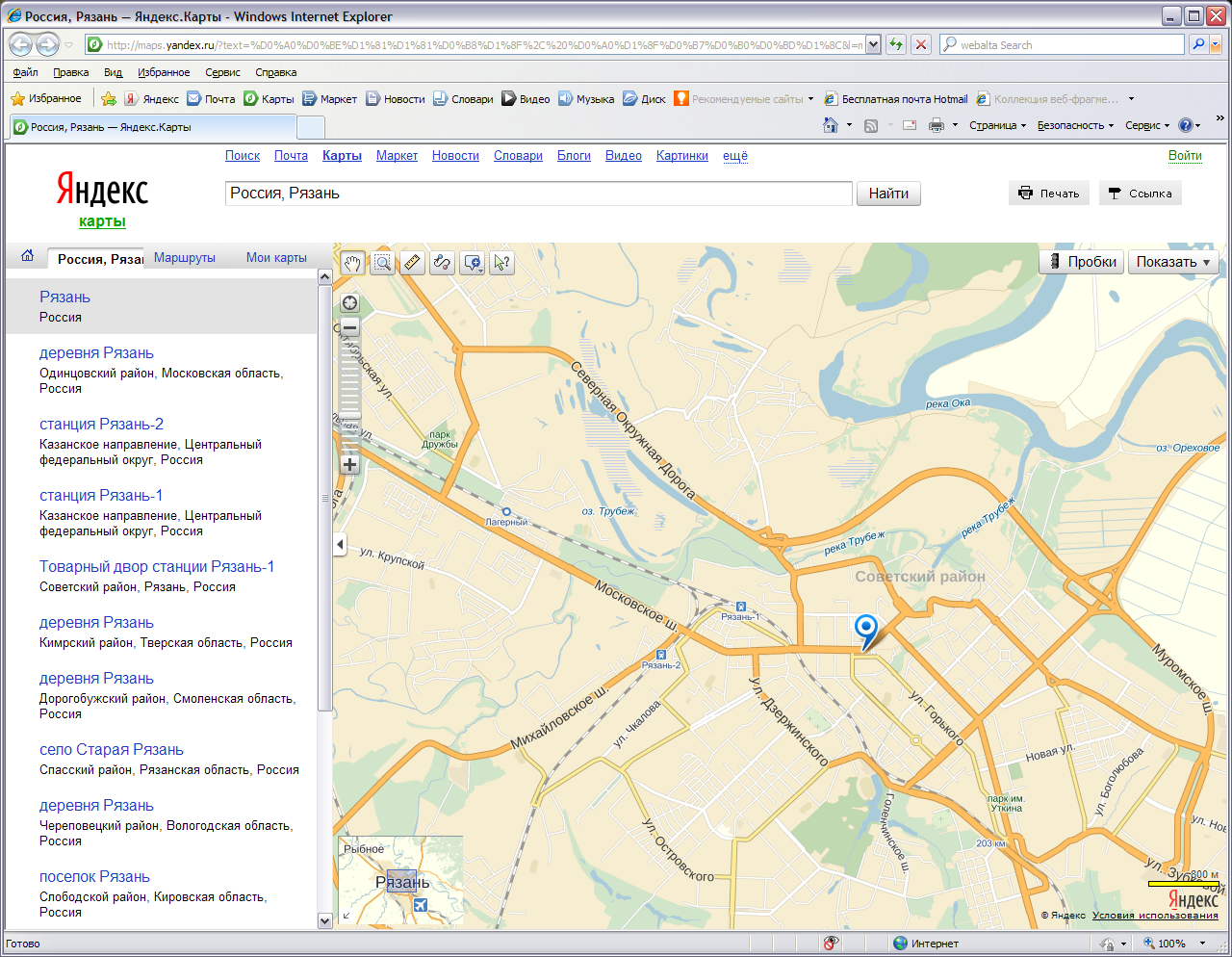Click the browser Forward button

47,44
